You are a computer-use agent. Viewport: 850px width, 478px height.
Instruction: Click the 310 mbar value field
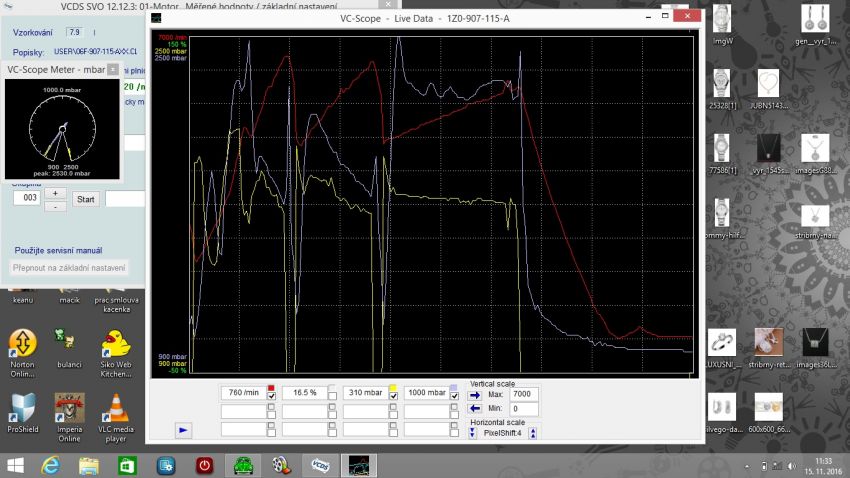(x=365, y=392)
